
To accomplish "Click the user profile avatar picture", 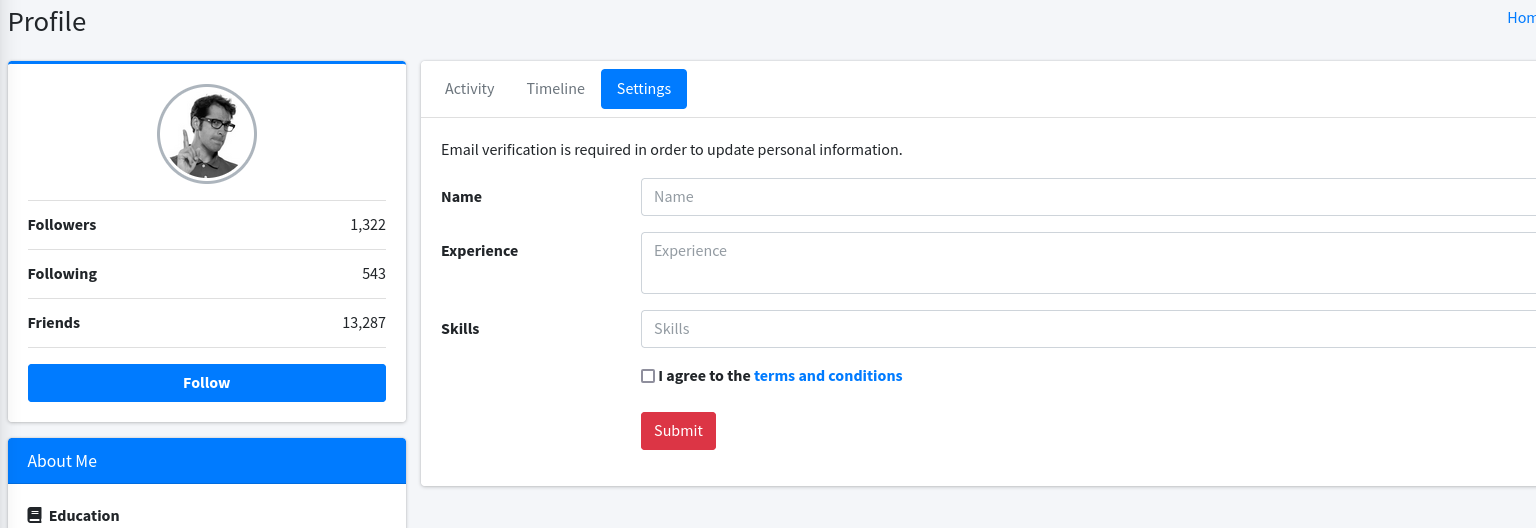I will click(x=207, y=134).
